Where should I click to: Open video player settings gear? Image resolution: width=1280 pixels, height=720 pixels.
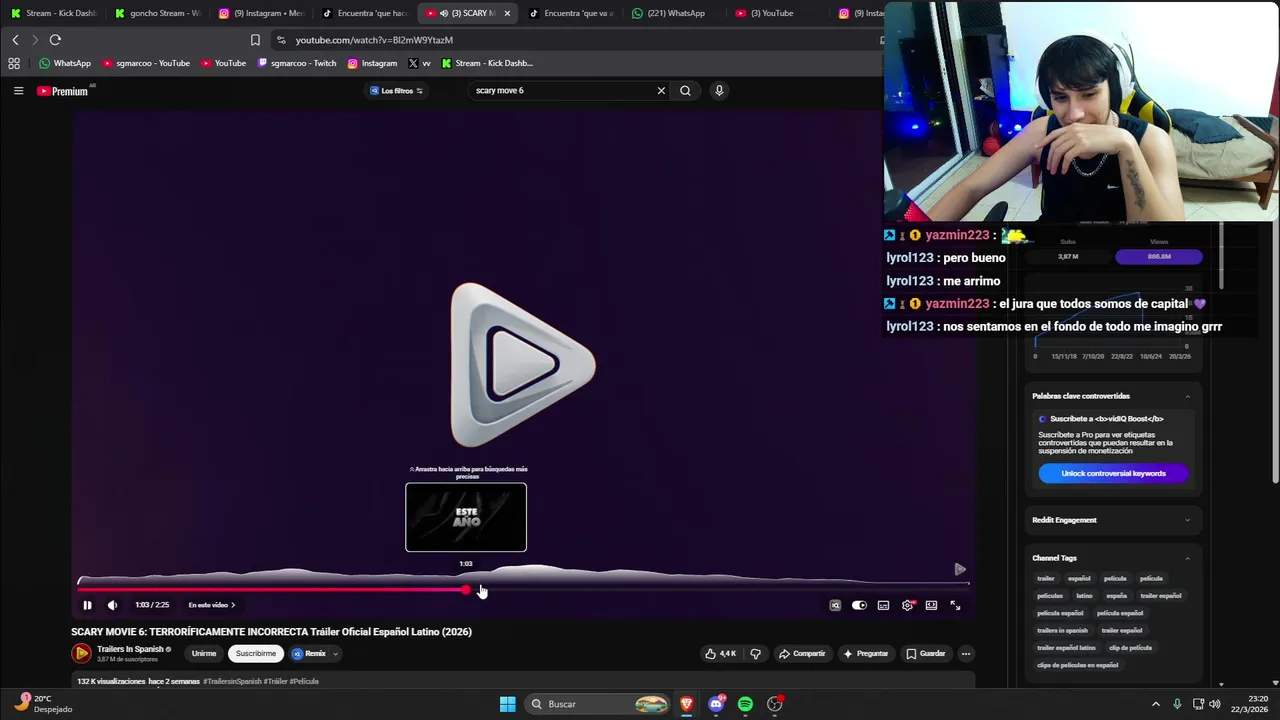(x=907, y=605)
